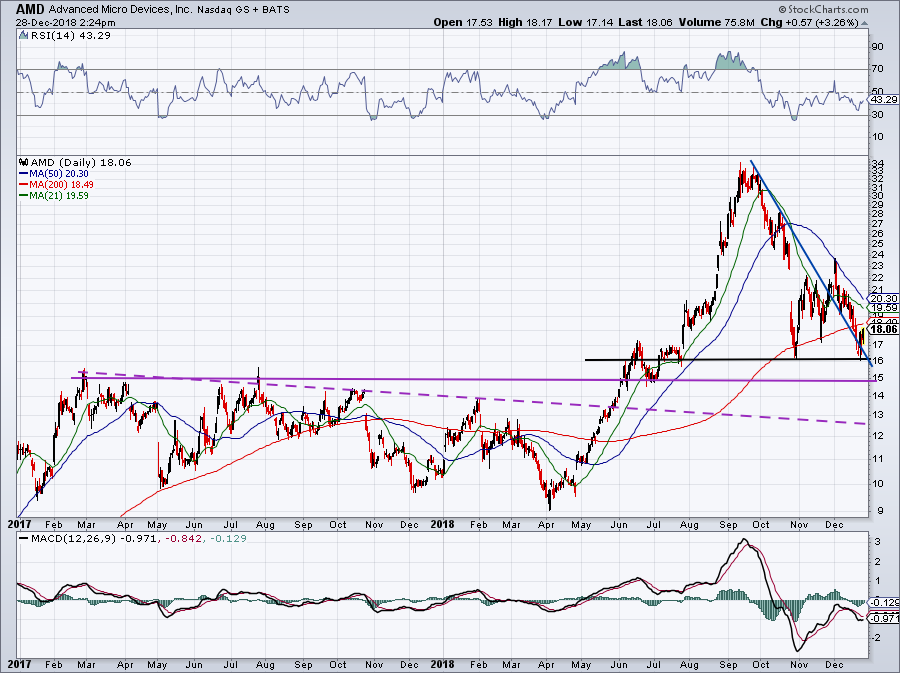Click the Last 18.06 value in header
Viewport: 900px width, 673px height.
click(x=646, y=22)
